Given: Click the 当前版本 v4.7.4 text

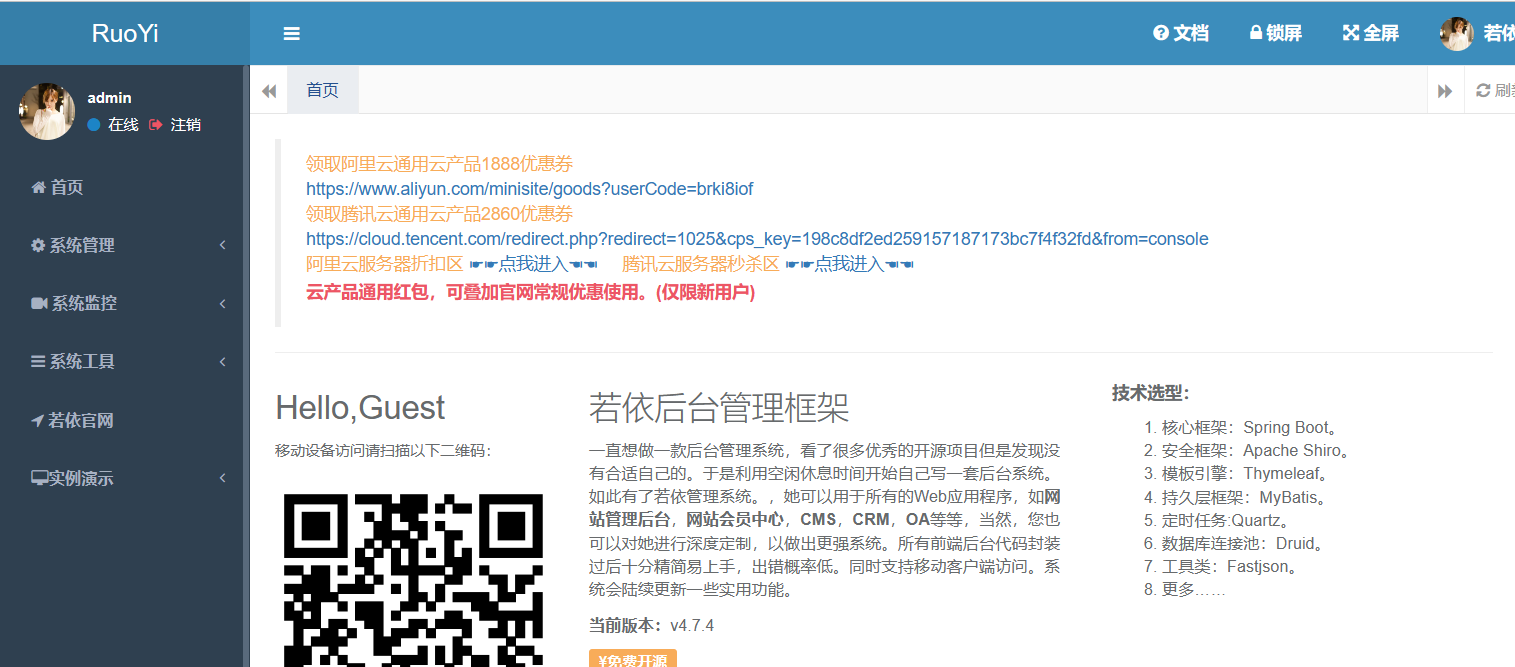Looking at the screenshot, I should [x=651, y=626].
